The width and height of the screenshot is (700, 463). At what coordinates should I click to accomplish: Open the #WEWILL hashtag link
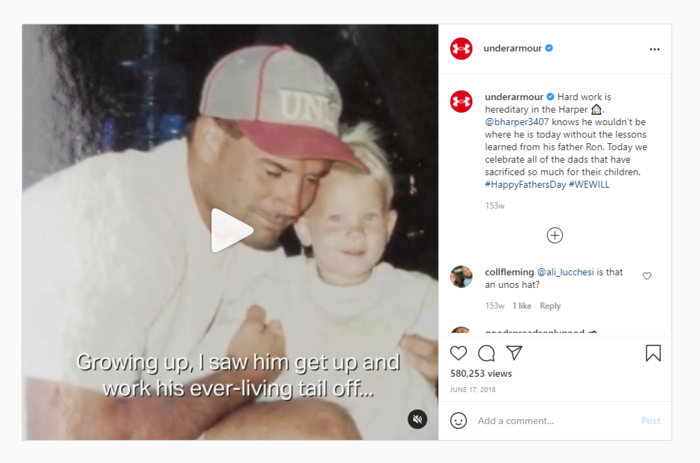point(589,184)
